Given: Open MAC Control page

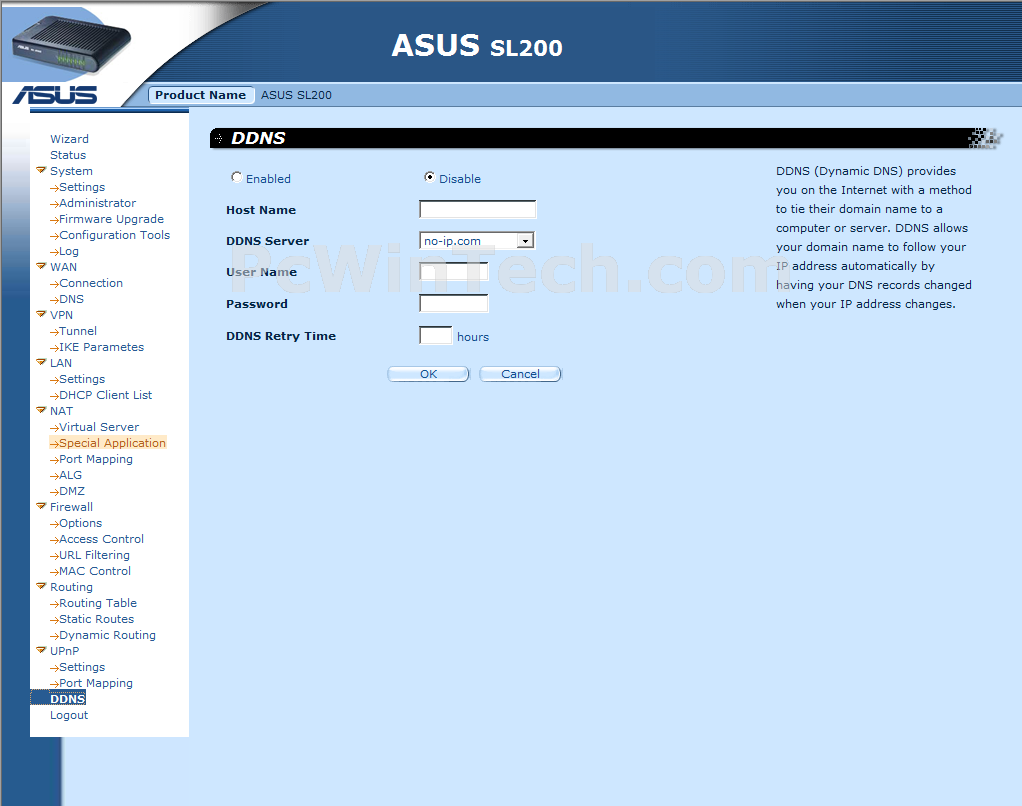Looking at the screenshot, I should (95, 571).
